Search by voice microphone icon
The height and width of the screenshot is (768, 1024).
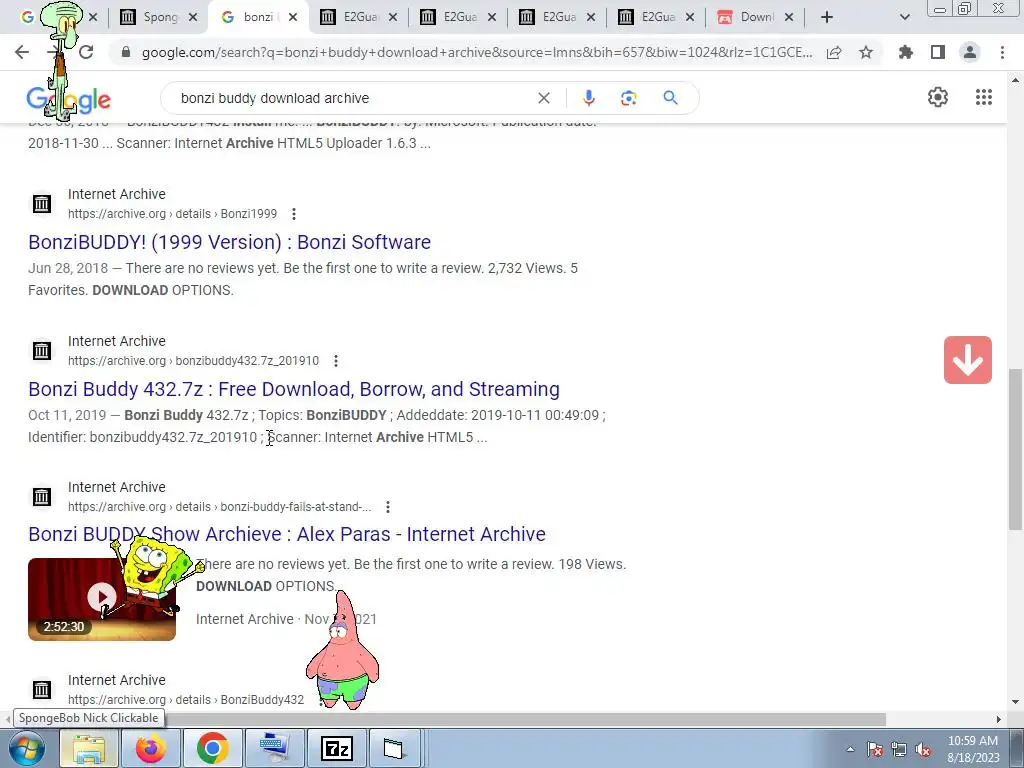point(588,98)
